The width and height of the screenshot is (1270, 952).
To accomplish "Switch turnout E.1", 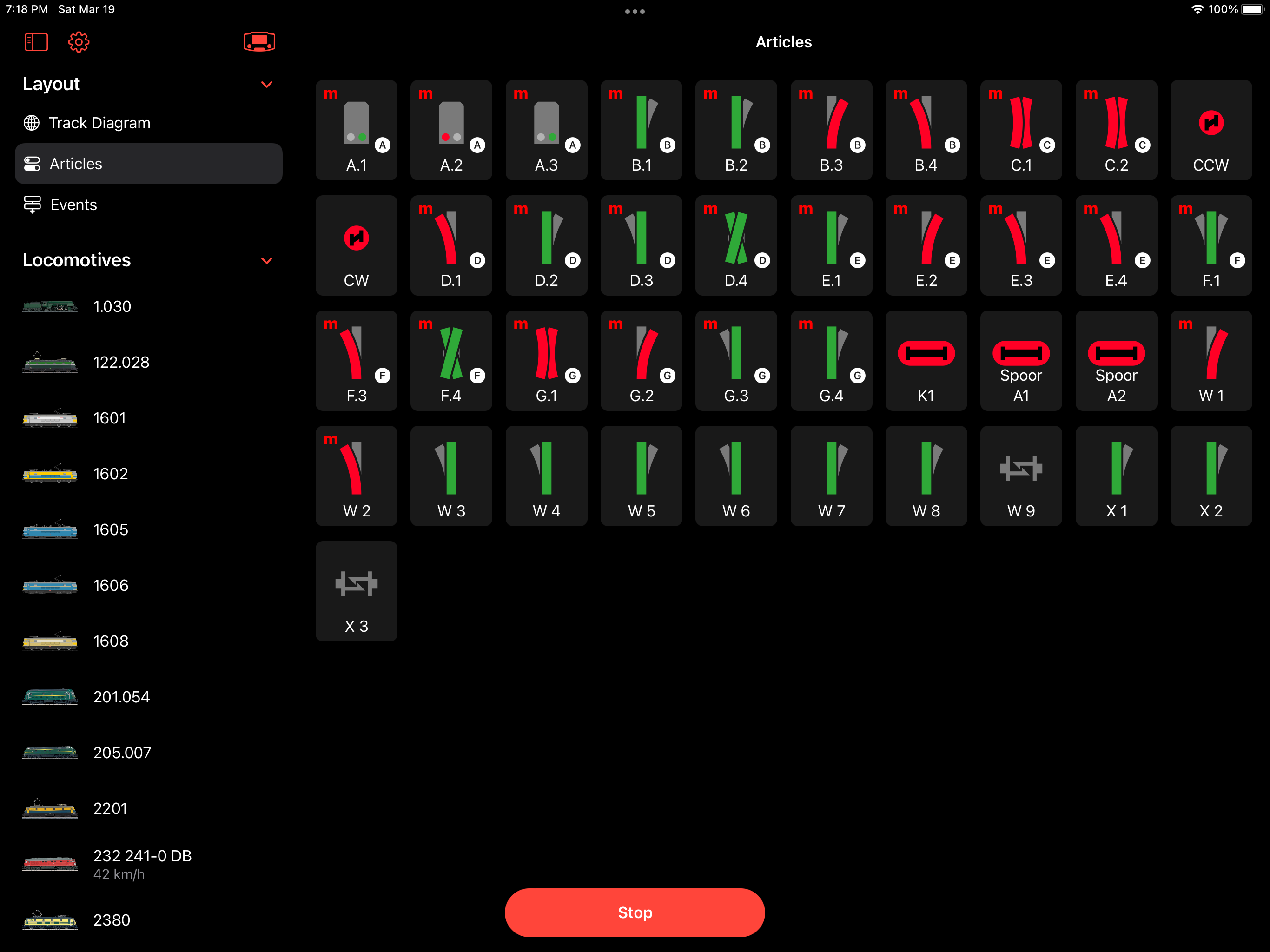I will coord(831,246).
